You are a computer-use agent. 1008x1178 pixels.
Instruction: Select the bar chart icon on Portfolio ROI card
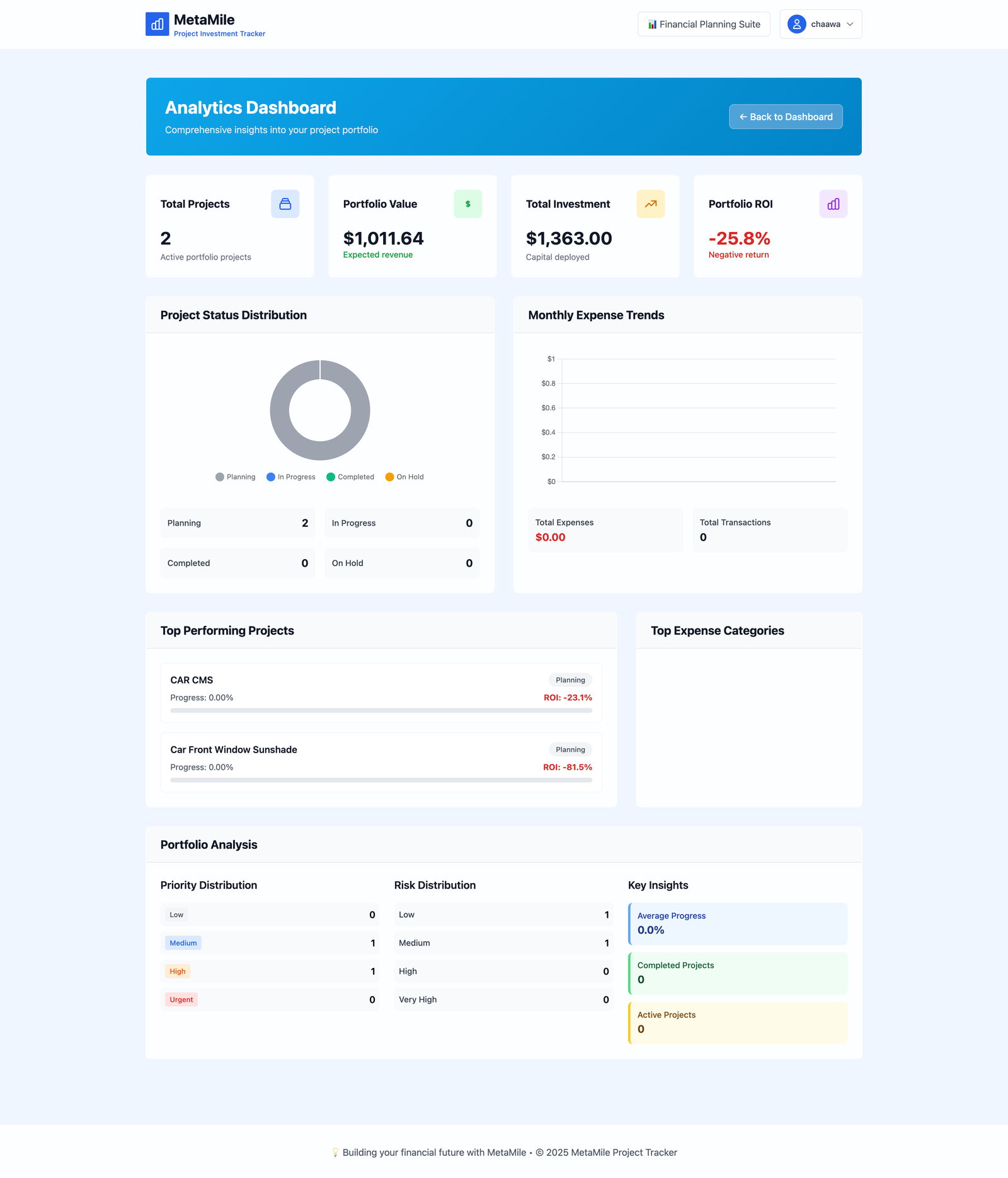(x=833, y=204)
